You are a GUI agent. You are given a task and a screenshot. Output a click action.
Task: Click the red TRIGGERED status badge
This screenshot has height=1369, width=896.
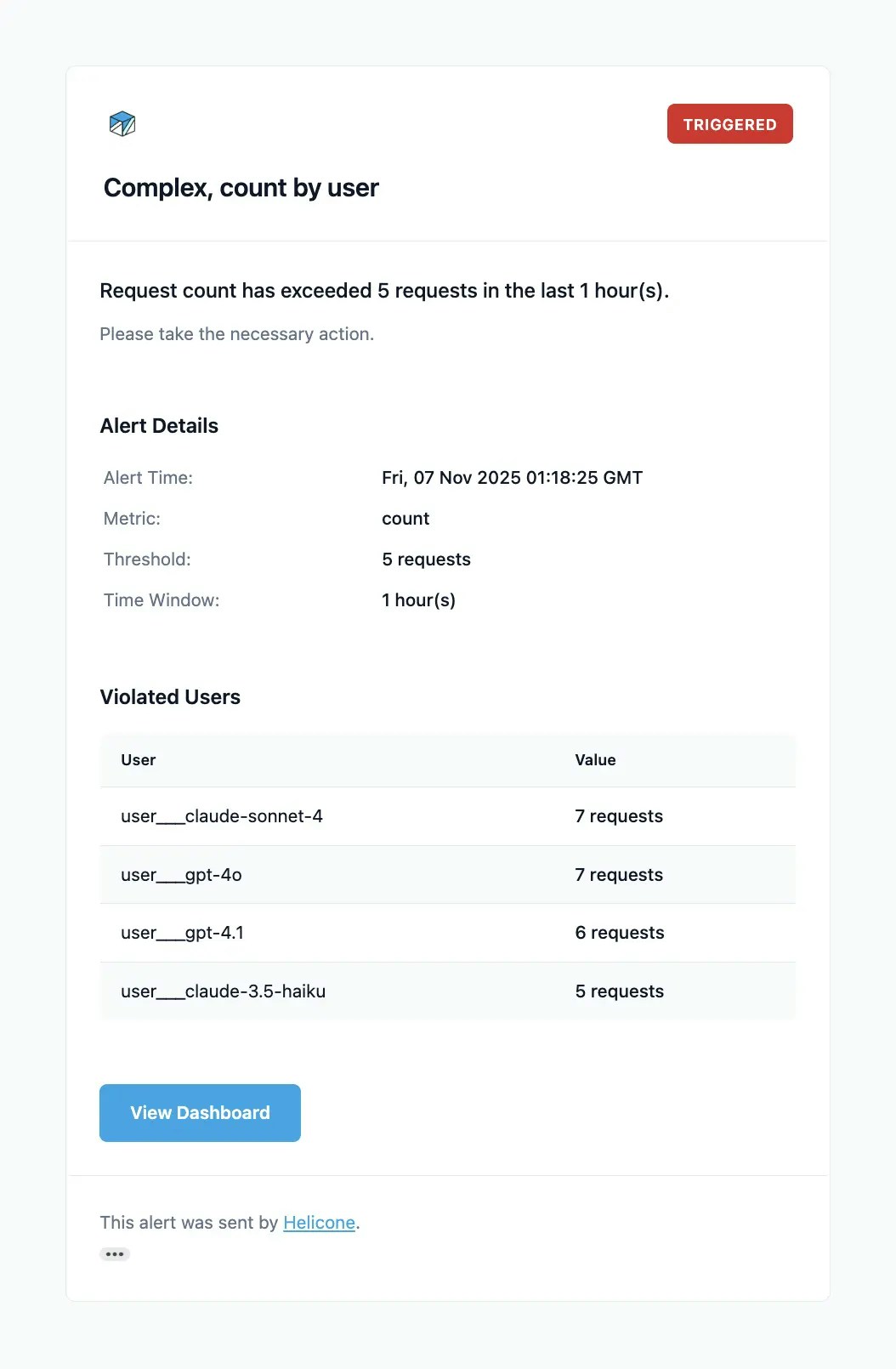point(729,123)
